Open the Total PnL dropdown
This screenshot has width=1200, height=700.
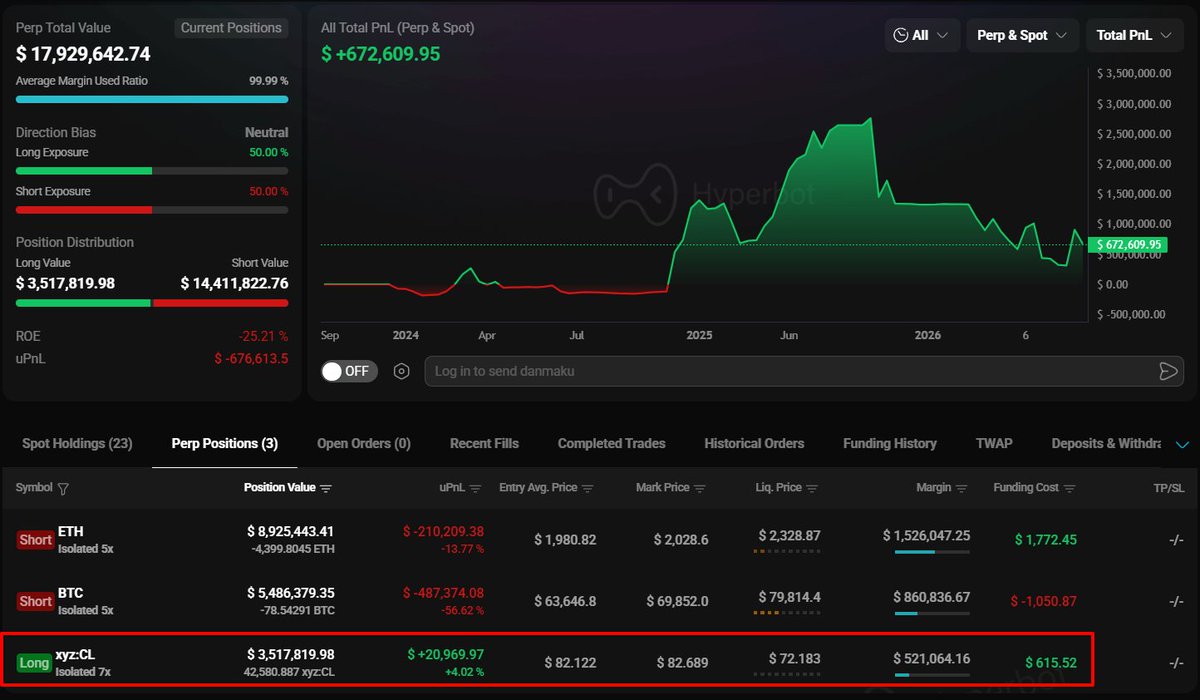pyautogui.click(x=1135, y=35)
